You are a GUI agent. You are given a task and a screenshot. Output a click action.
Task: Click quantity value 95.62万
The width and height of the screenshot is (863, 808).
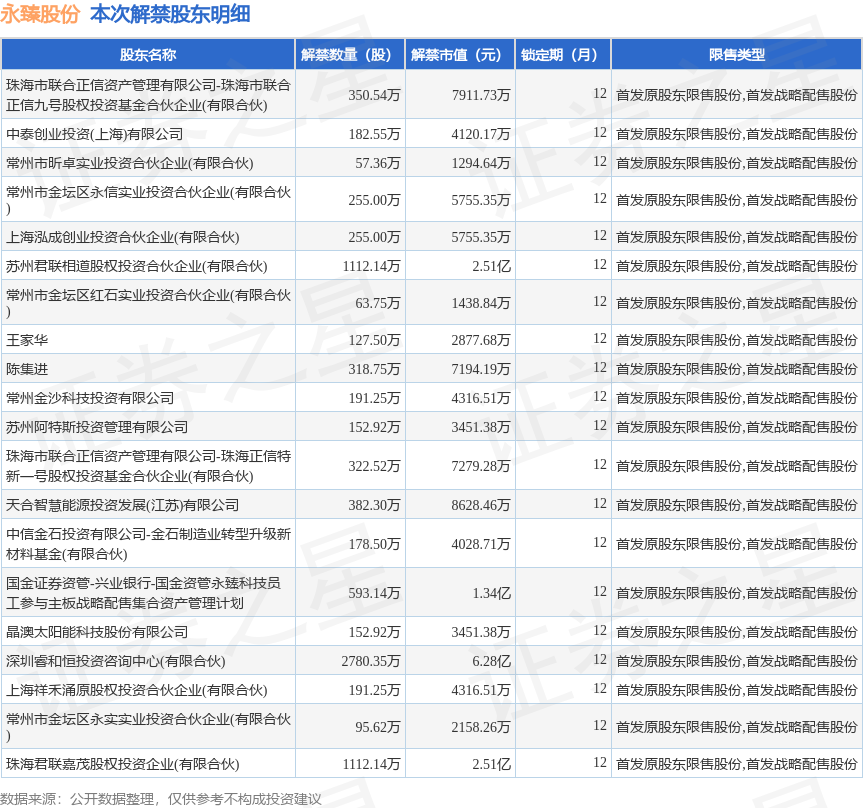tap(378, 728)
